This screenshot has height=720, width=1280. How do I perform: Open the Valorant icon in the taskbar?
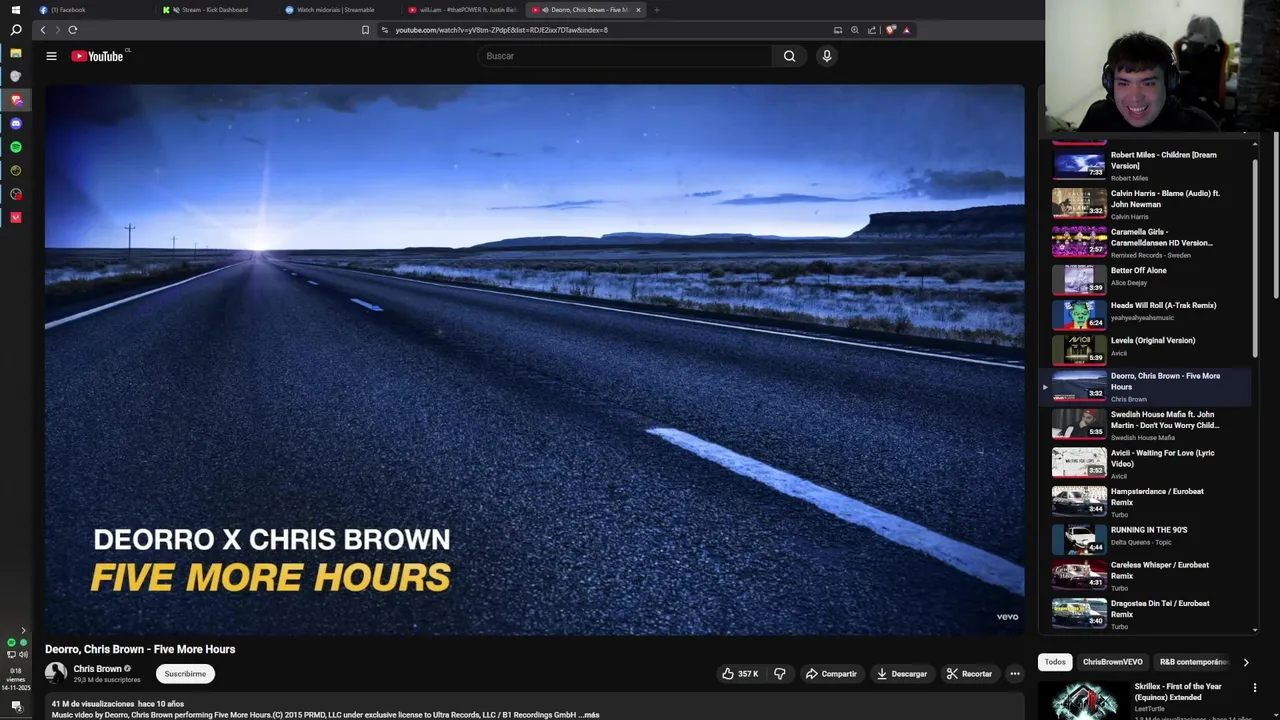click(x=15, y=217)
